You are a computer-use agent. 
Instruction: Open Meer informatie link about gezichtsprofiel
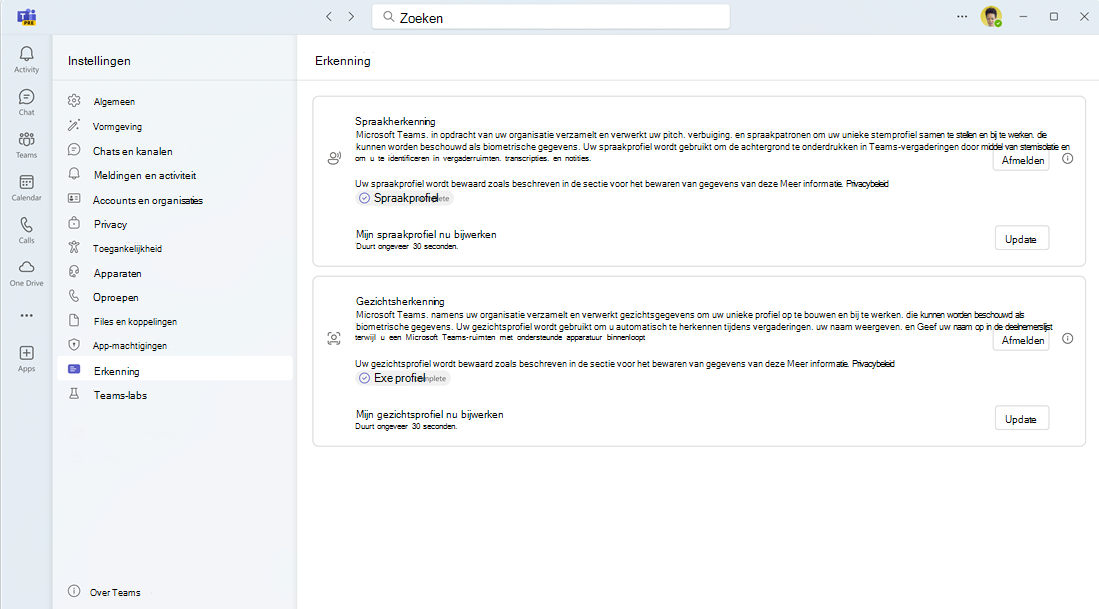(x=818, y=364)
